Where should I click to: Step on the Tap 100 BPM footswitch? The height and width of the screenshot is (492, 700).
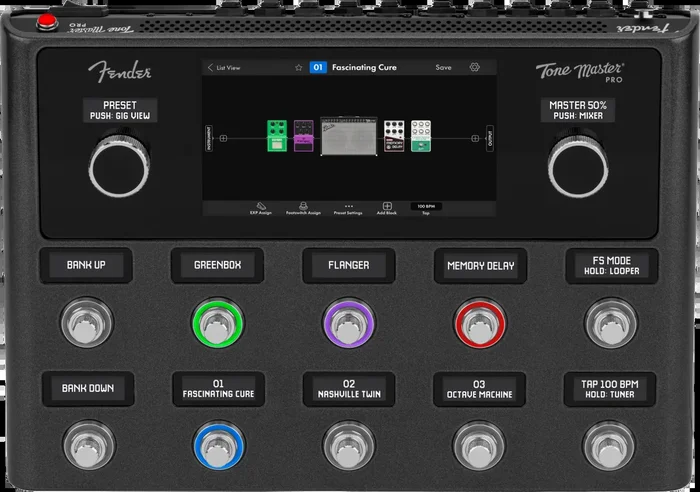tap(609, 445)
